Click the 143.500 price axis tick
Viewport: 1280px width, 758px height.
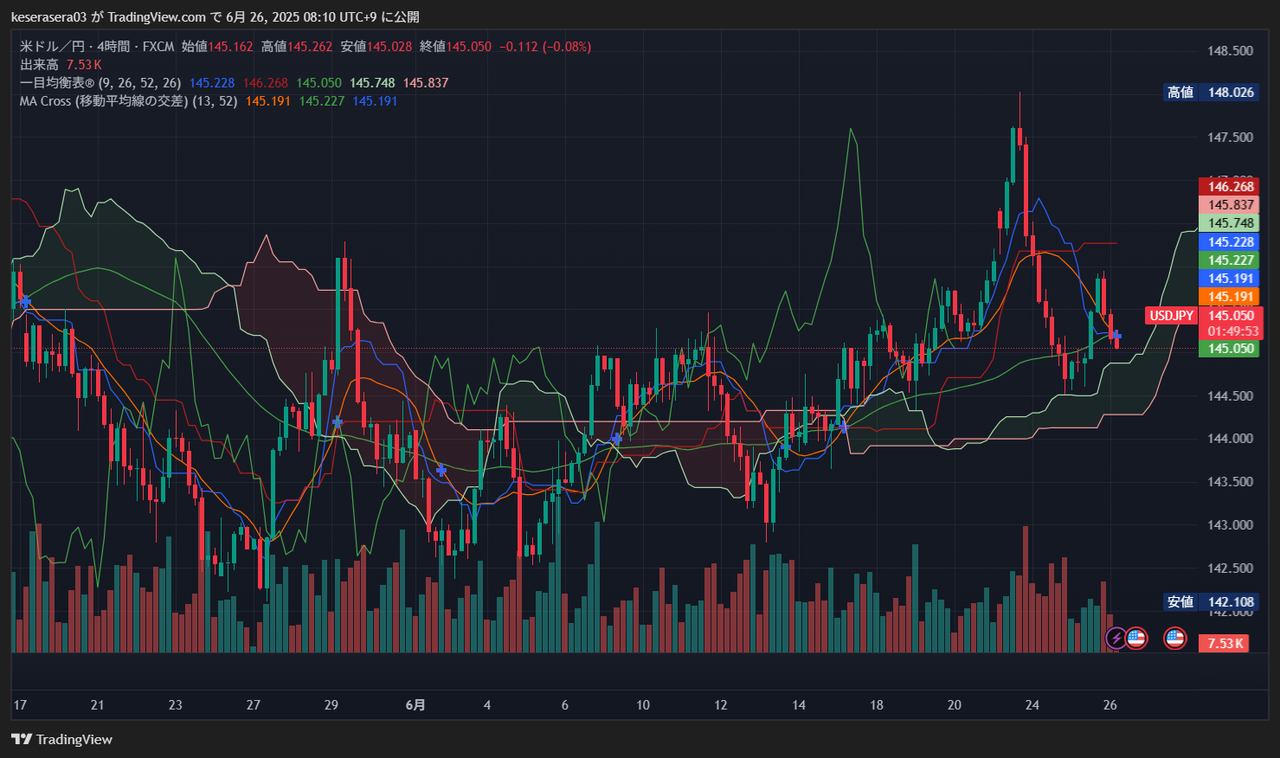(x=1231, y=482)
